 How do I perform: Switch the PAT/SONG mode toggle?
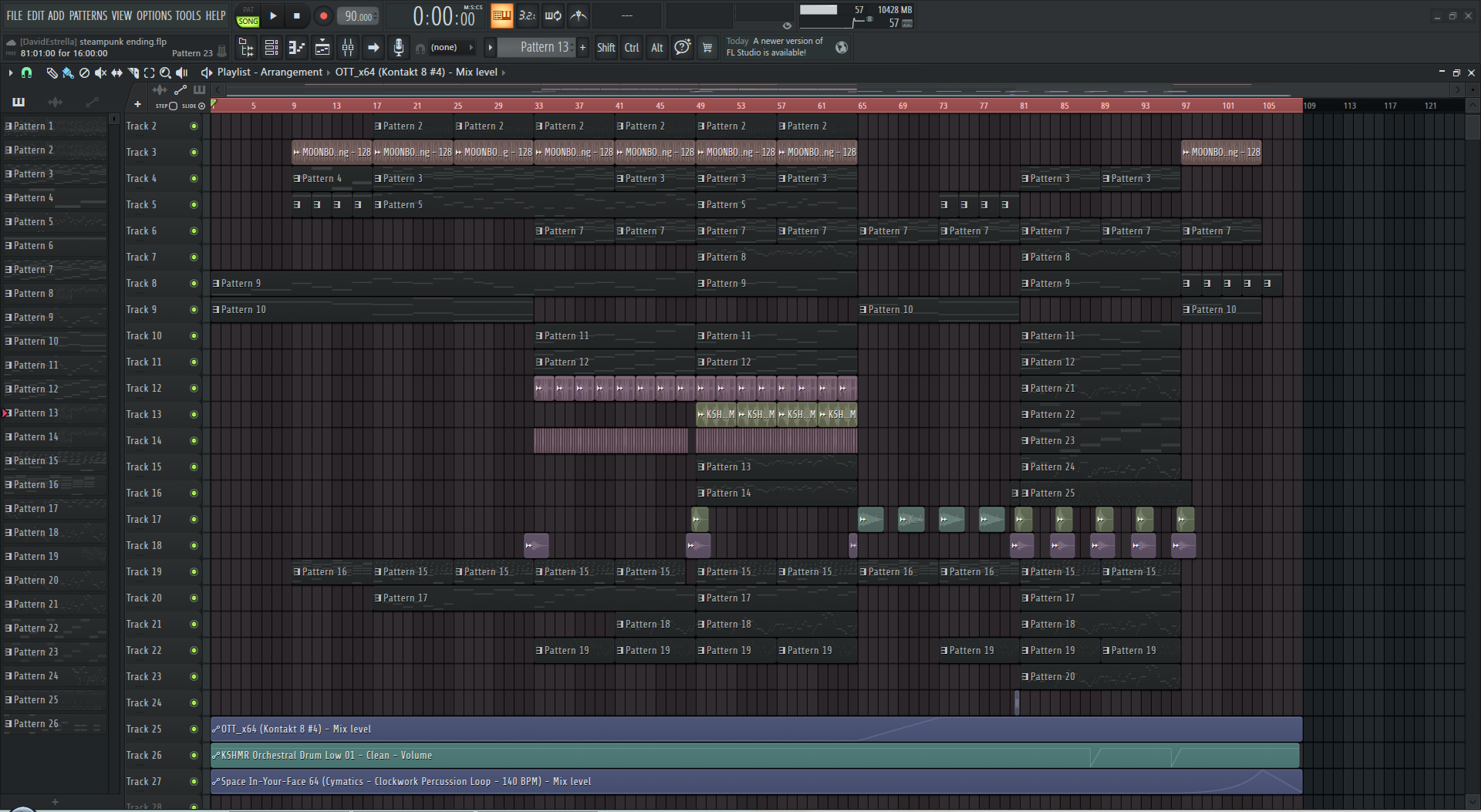pos(248,16)
